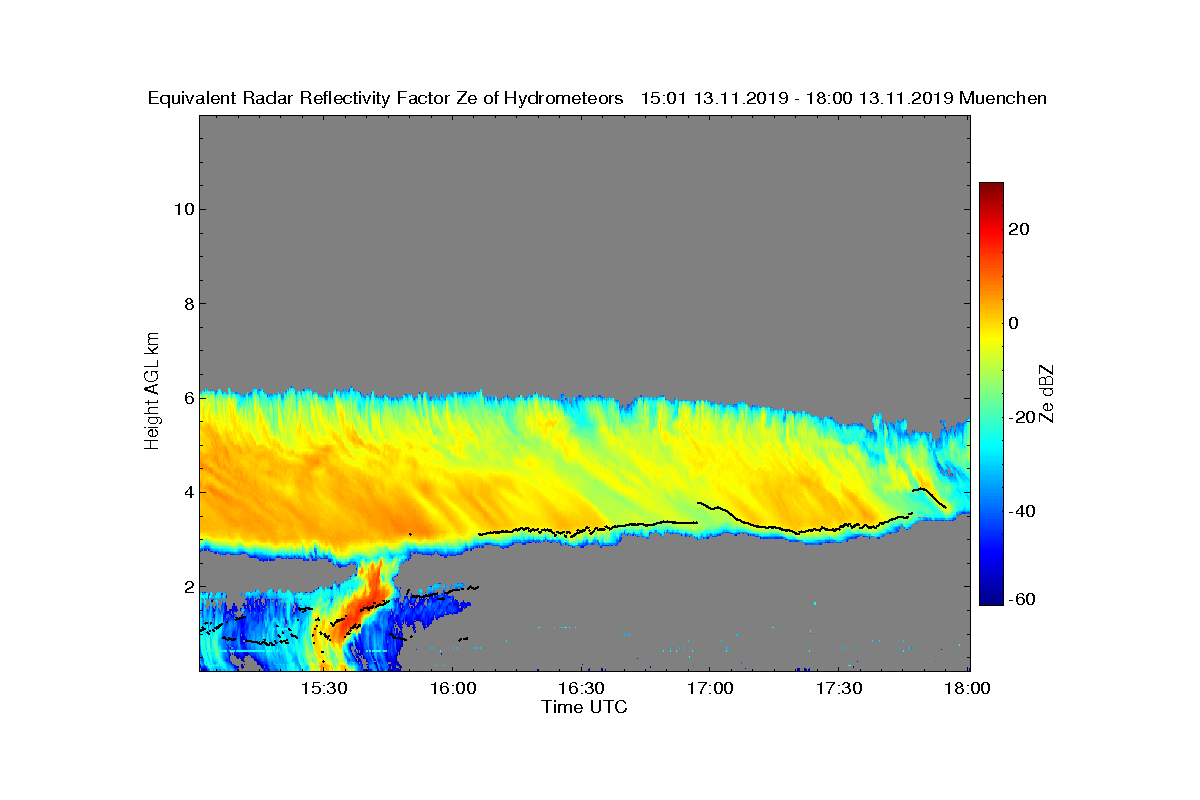This screenshot has width=1200, height=800.
Task: Click the black cloud base line near 17:55
Action: [x=930, y=497]
